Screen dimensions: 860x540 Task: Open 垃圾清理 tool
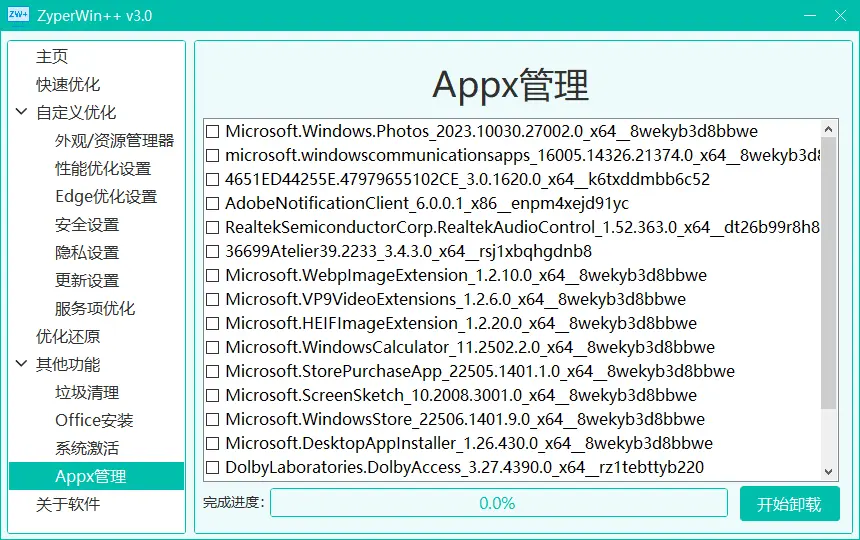coord(87,392)
